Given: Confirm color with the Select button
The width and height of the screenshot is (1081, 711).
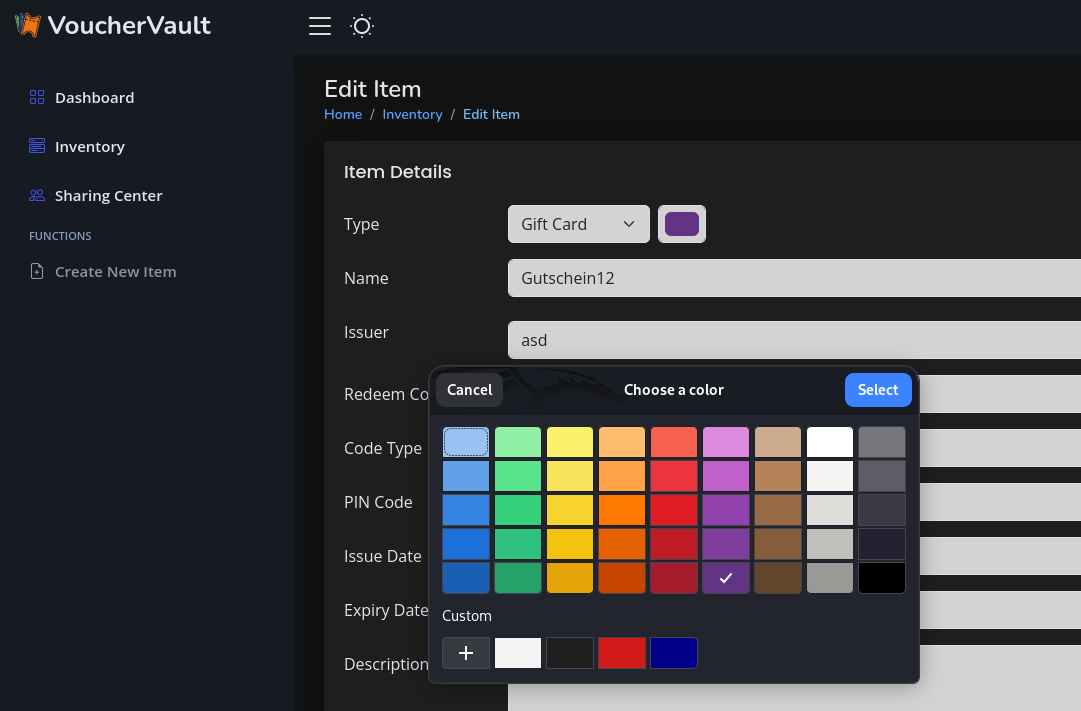Looking at the screenshot, I should (878, 390).
